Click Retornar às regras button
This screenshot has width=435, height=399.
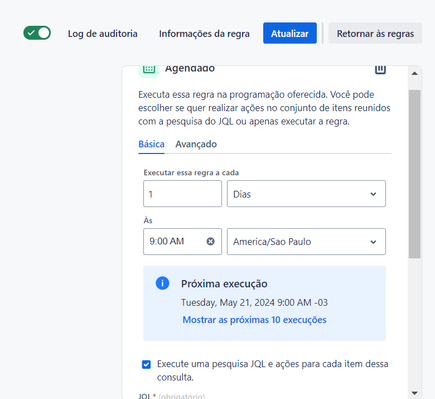pyautogui.click(x=375, y=33)
